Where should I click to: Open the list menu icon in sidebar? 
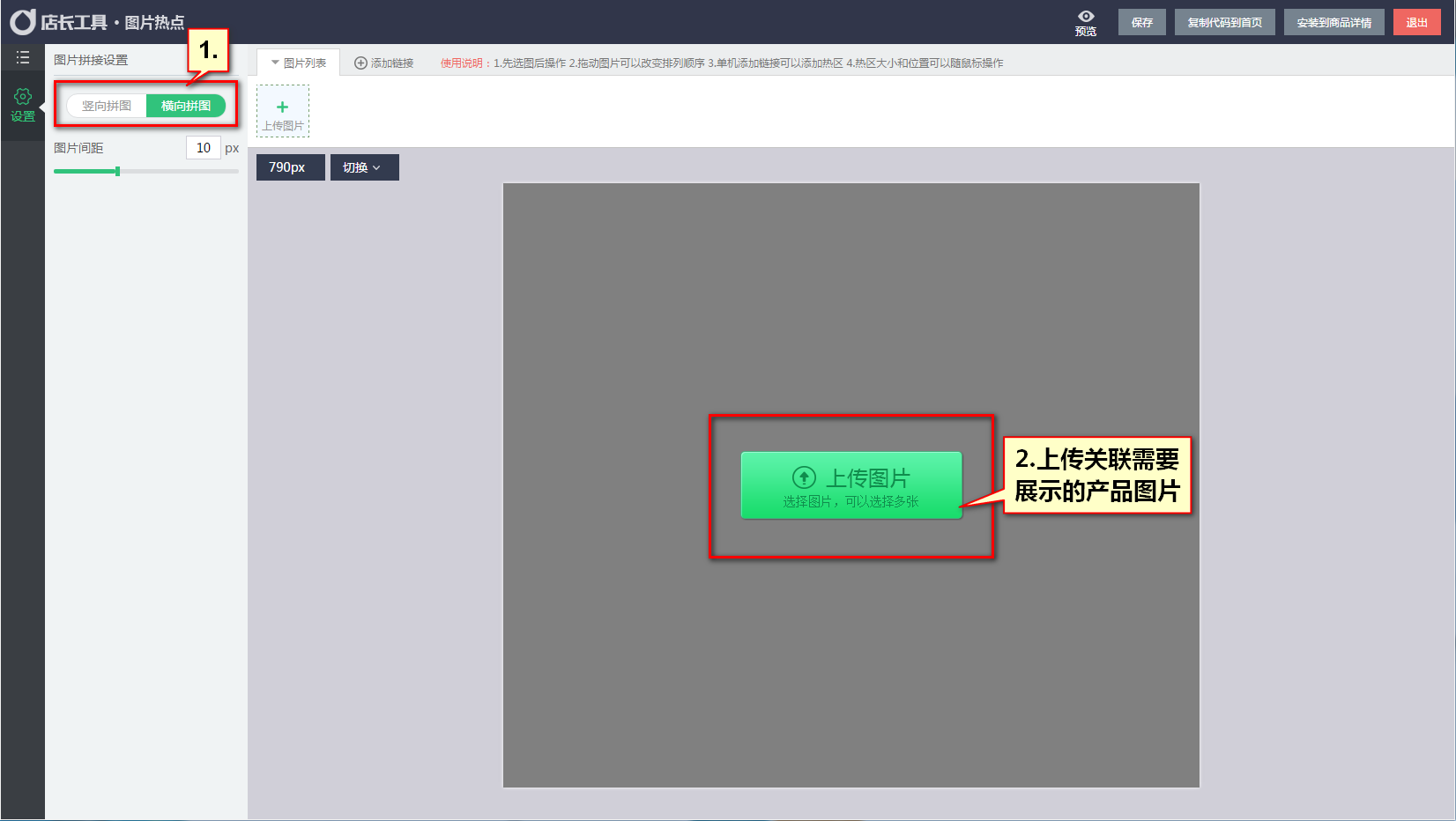click(x=23, y=57)
